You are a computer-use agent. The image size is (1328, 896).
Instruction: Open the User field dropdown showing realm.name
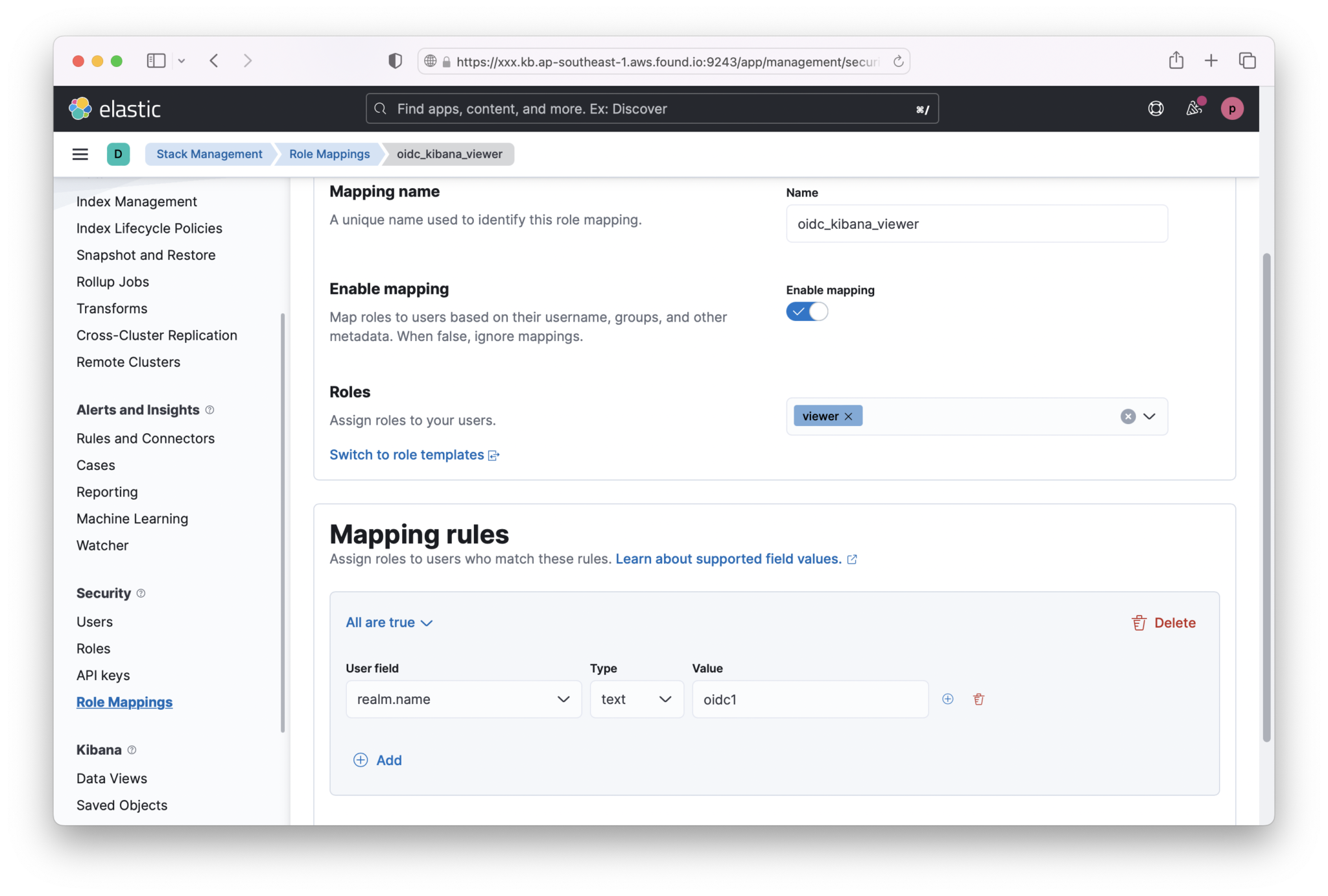463,699
